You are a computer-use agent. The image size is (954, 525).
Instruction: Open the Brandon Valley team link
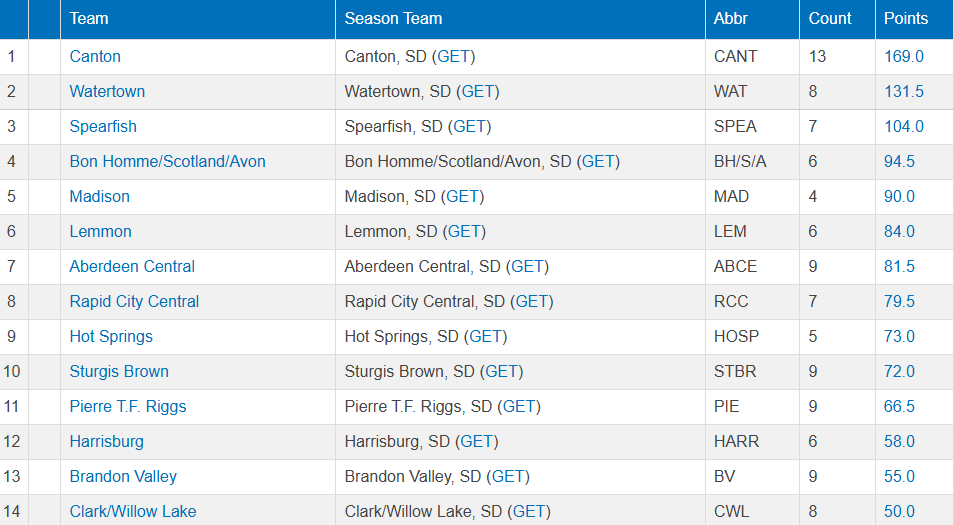[123, 477]
